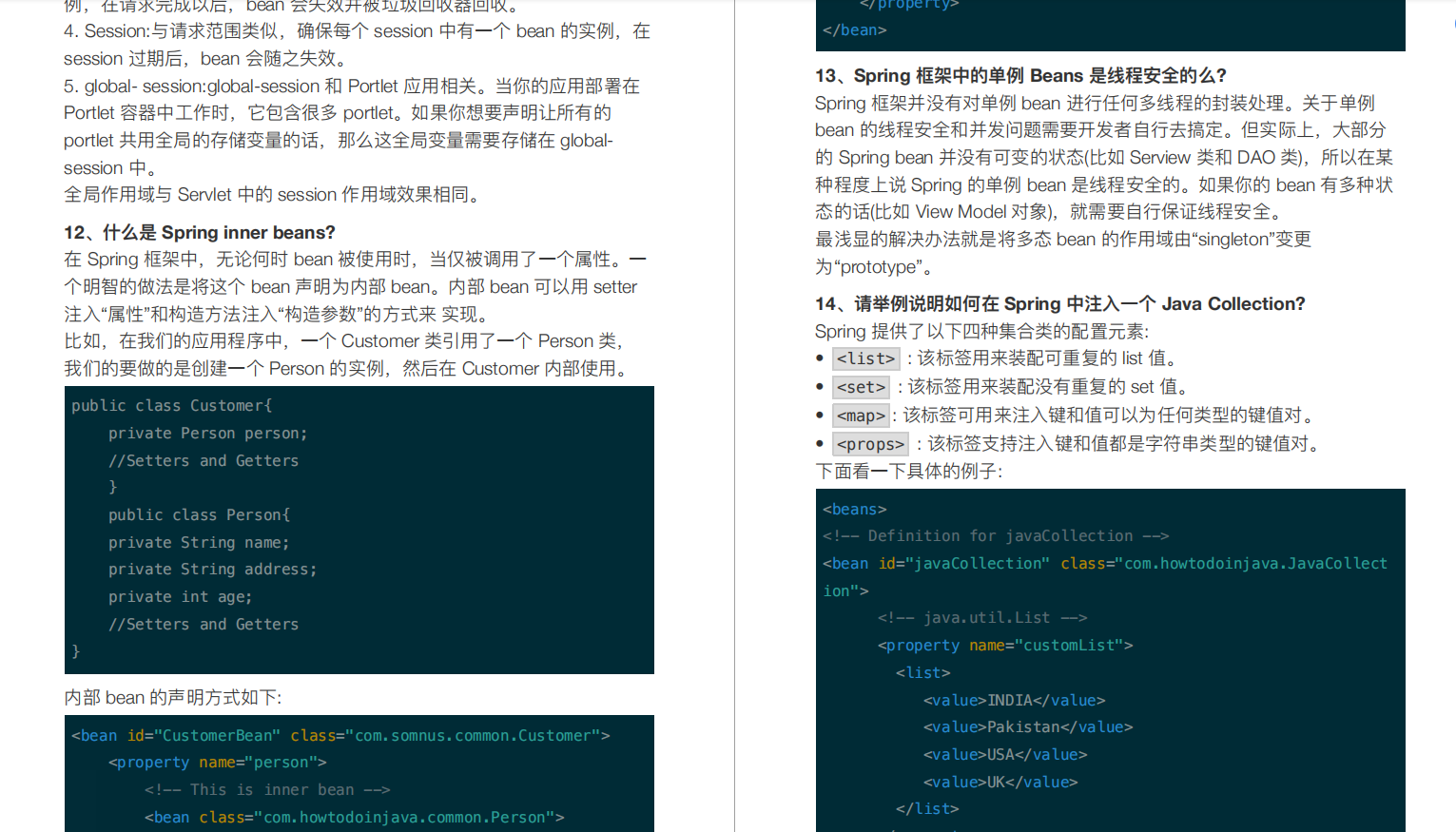Click the <beans> opening tag line
Image resolution: width=1456 pixels, height=832 pixels.
coord(855,509)
